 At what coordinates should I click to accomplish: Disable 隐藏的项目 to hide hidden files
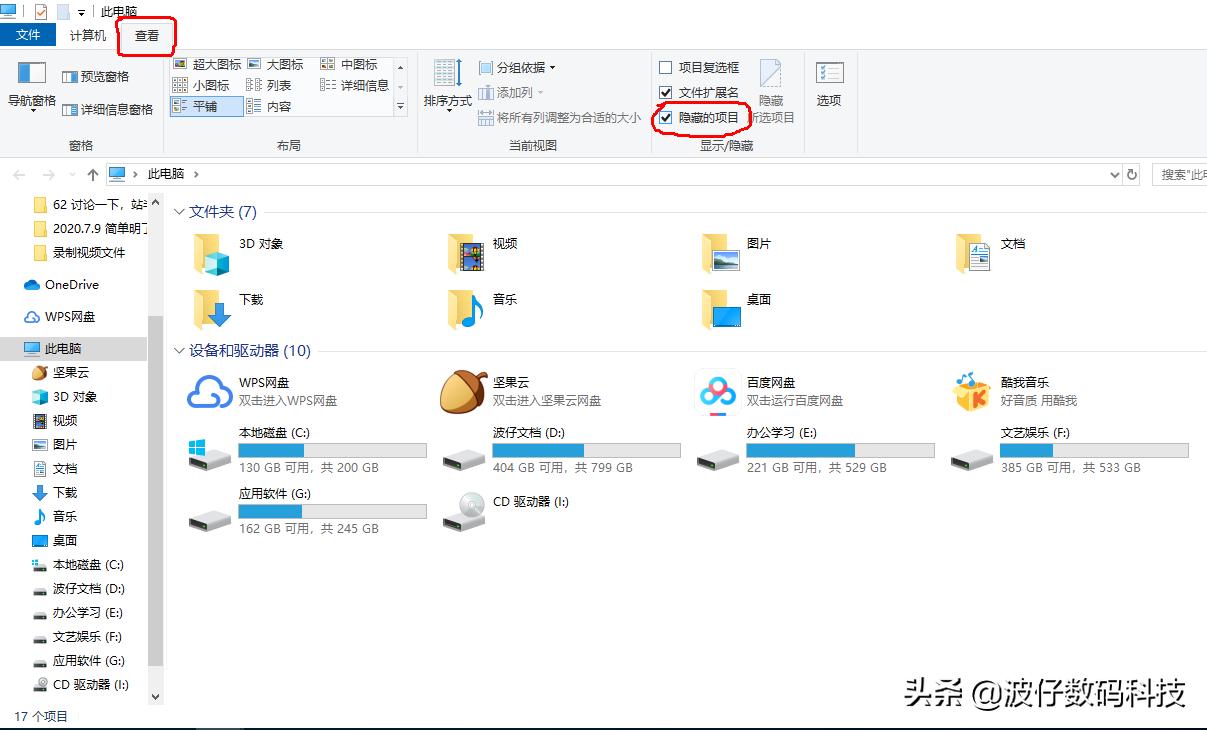(668, 118)
